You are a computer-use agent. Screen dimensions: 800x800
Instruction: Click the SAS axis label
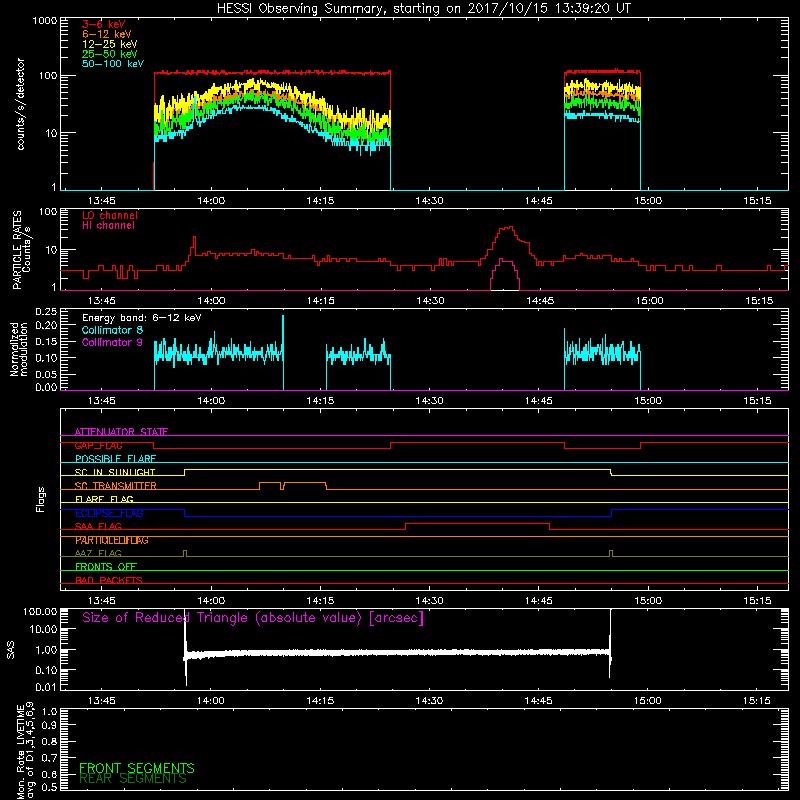coord(10,650)
